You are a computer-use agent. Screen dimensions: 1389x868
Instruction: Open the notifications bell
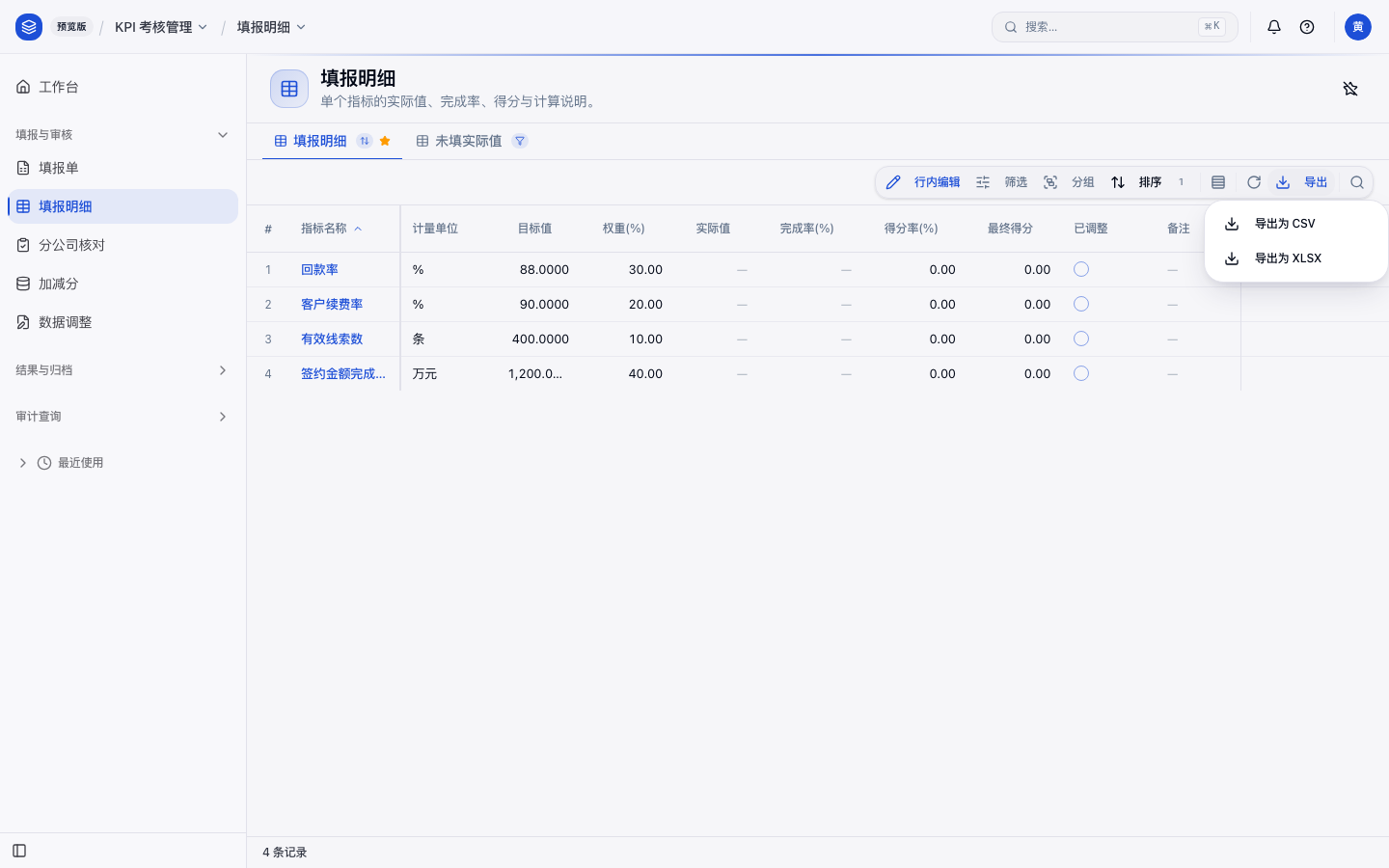(x=1274, y=27)
